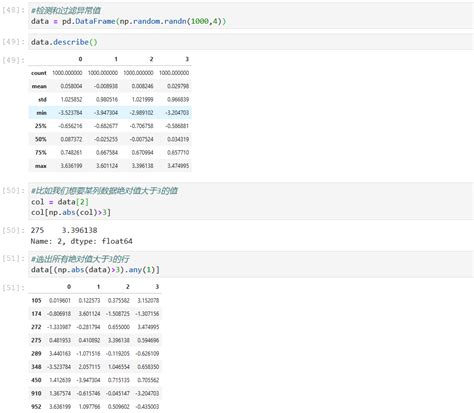Click row index 275 in filtered table
This screenshot has height=413, width=474.
36,340
